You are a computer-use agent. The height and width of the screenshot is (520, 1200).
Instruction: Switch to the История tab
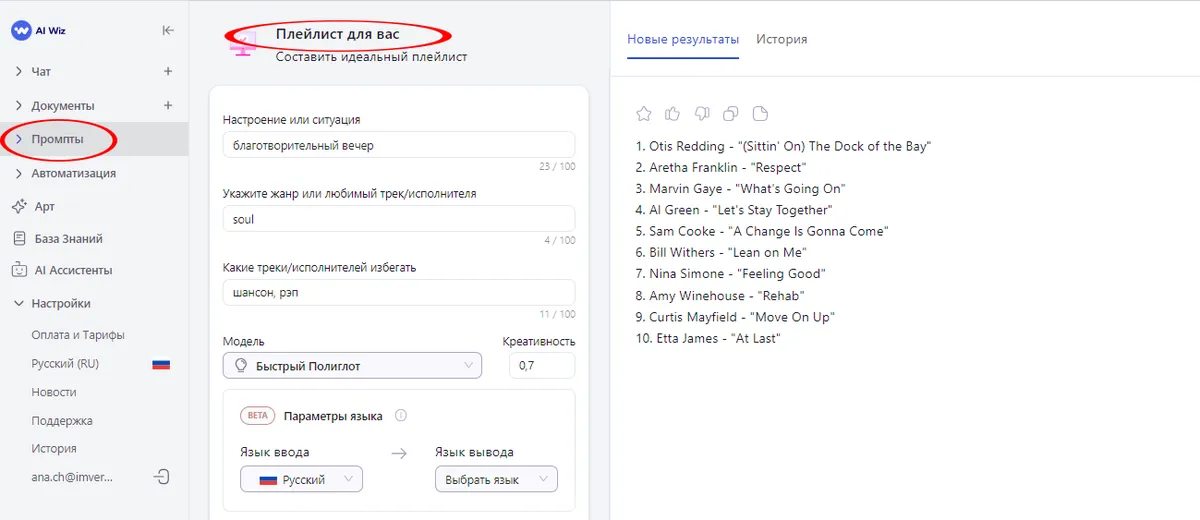(x=781, y=39)
